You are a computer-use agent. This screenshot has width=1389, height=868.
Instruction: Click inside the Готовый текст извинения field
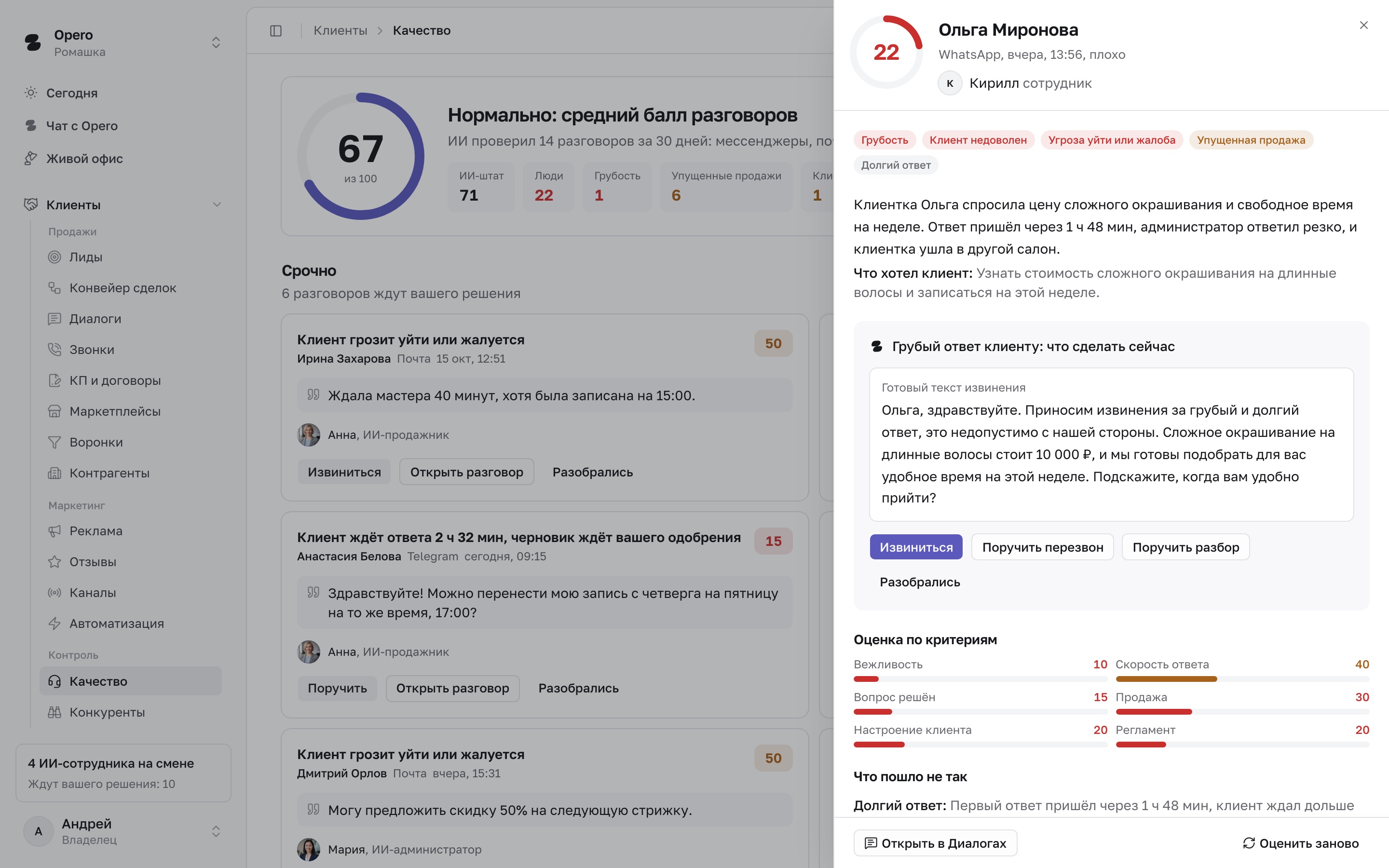point(1111,444)
